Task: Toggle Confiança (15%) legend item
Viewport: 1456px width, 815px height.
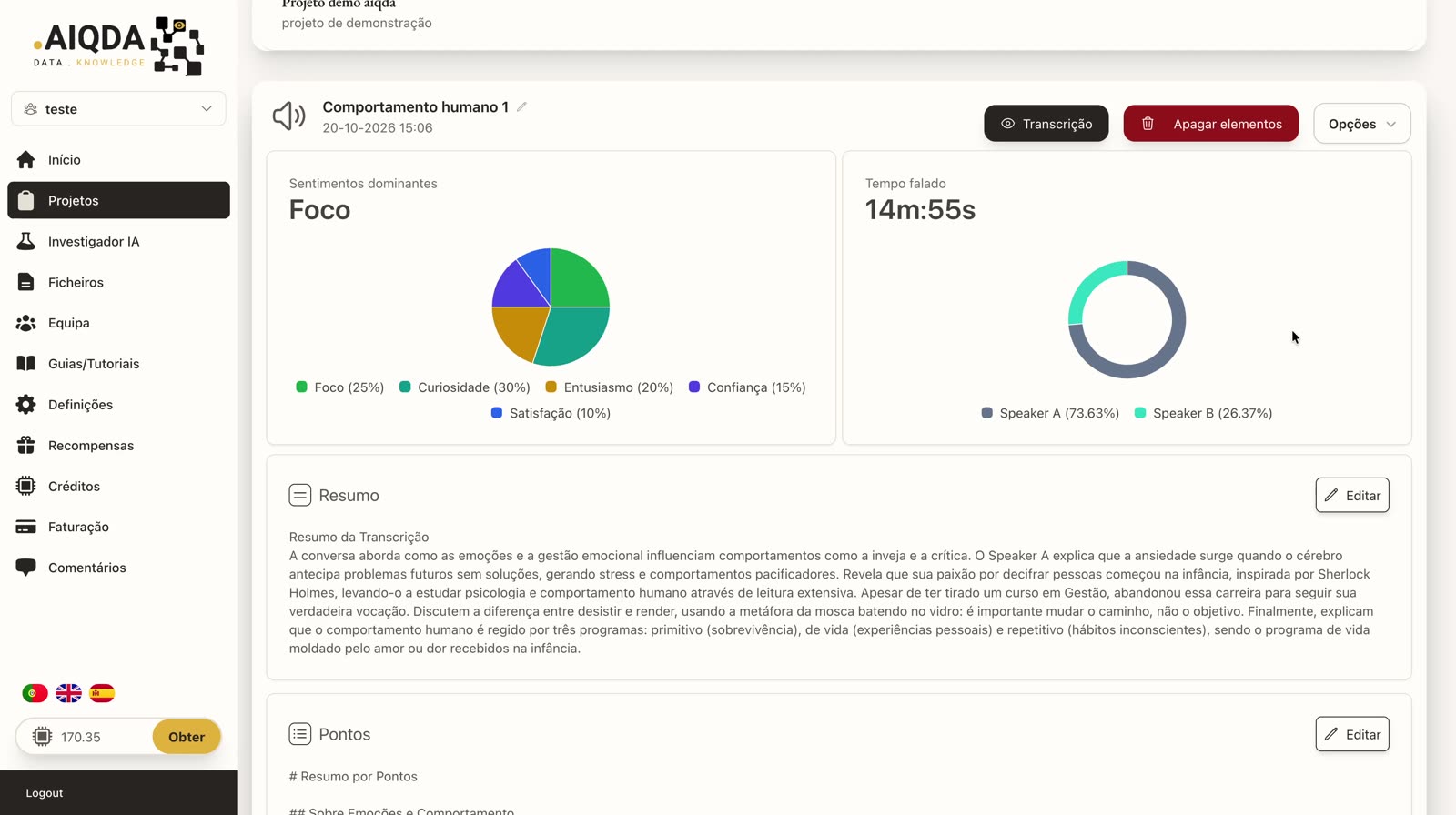Action: coord(747,387)
